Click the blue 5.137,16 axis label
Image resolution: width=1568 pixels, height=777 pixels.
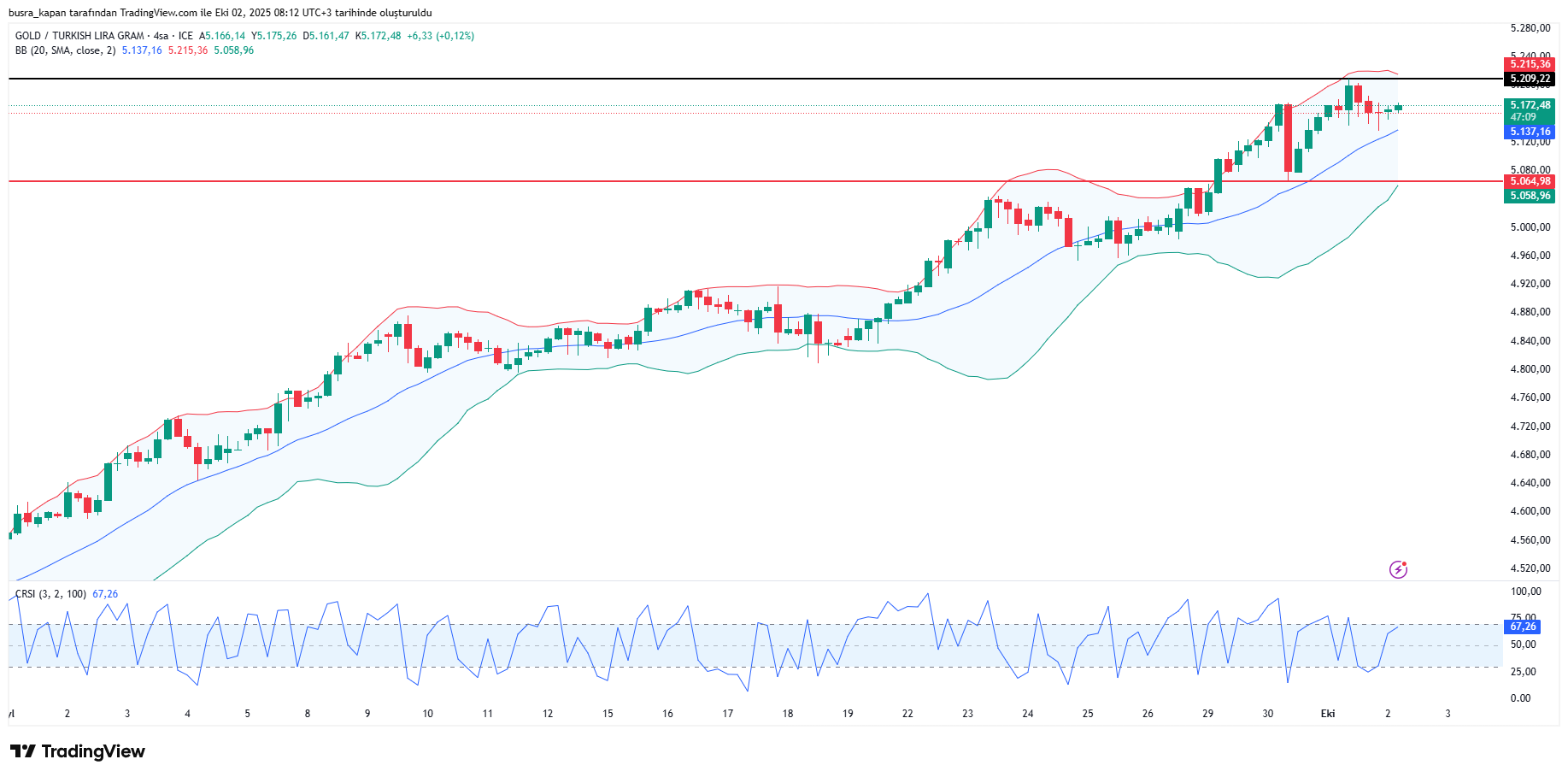pyautogui.click(x=1529, y=132)
